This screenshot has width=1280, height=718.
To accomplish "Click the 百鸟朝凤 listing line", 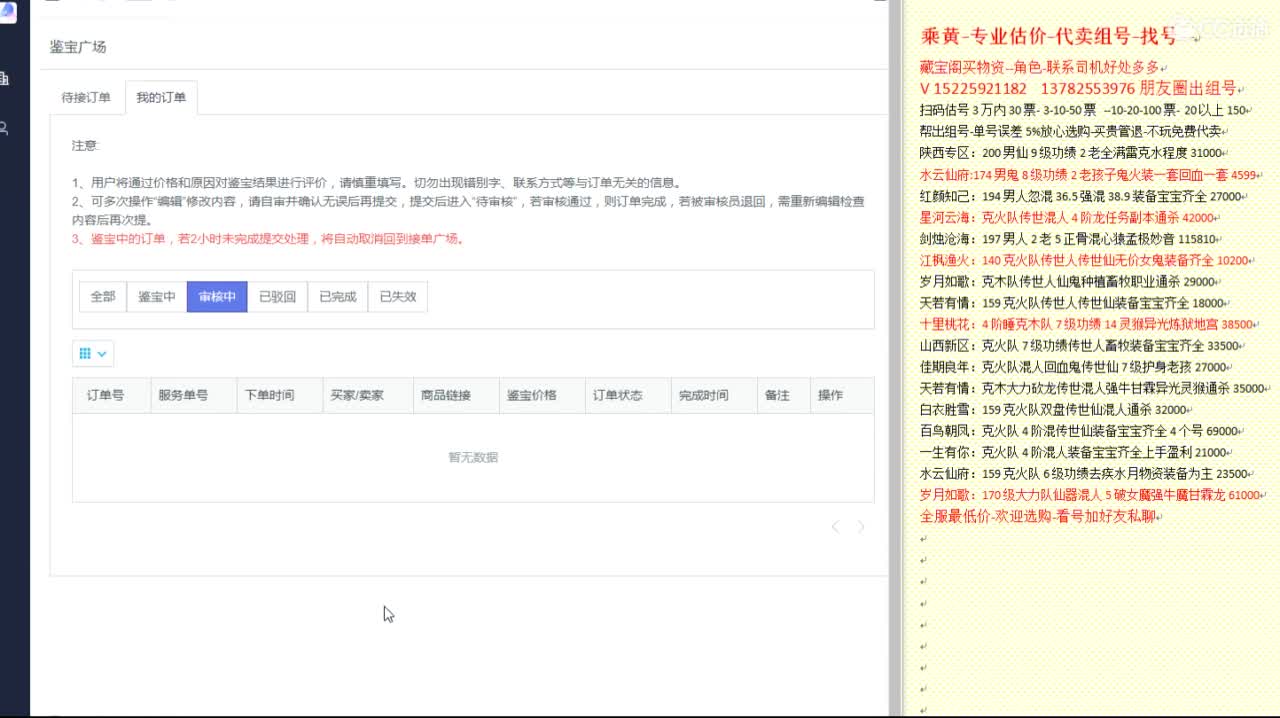I will [1080, 431].
